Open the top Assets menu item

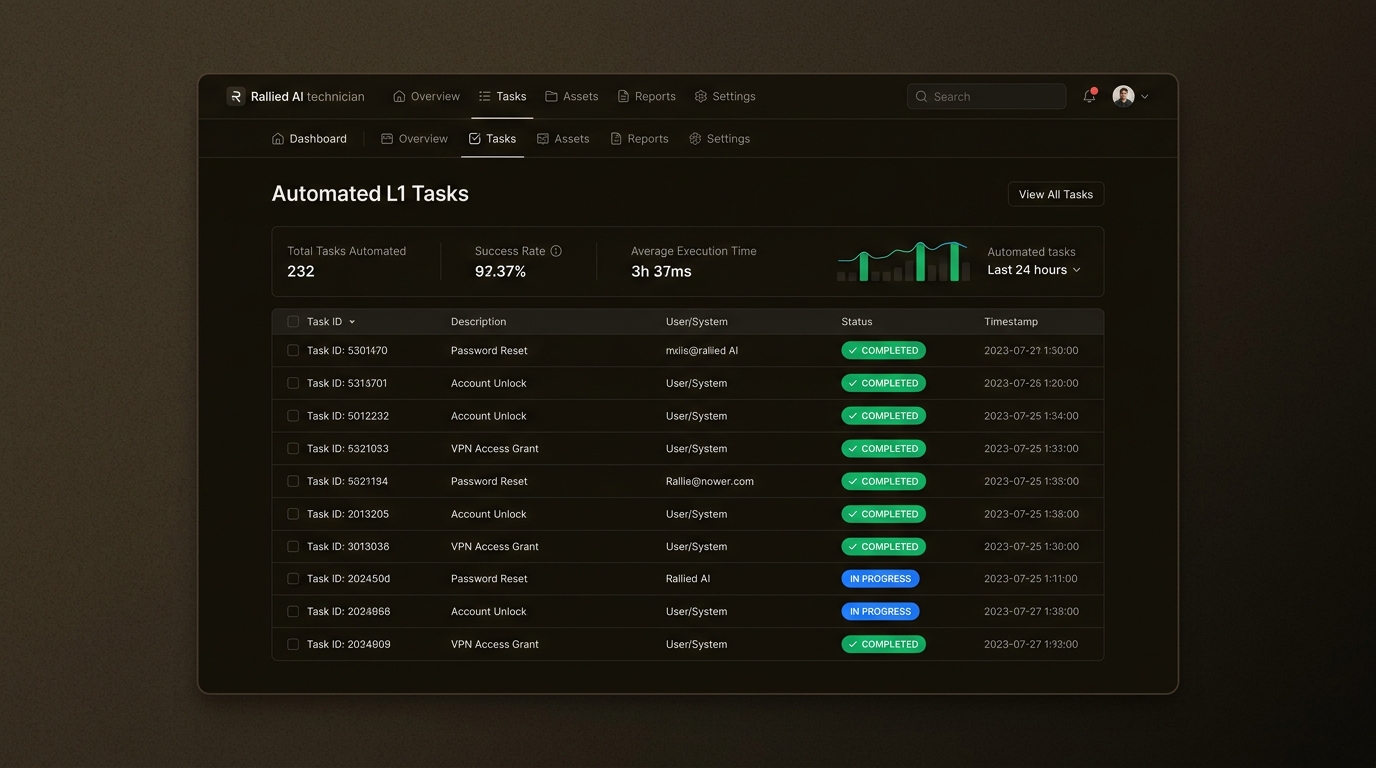(x=572, y=96)
